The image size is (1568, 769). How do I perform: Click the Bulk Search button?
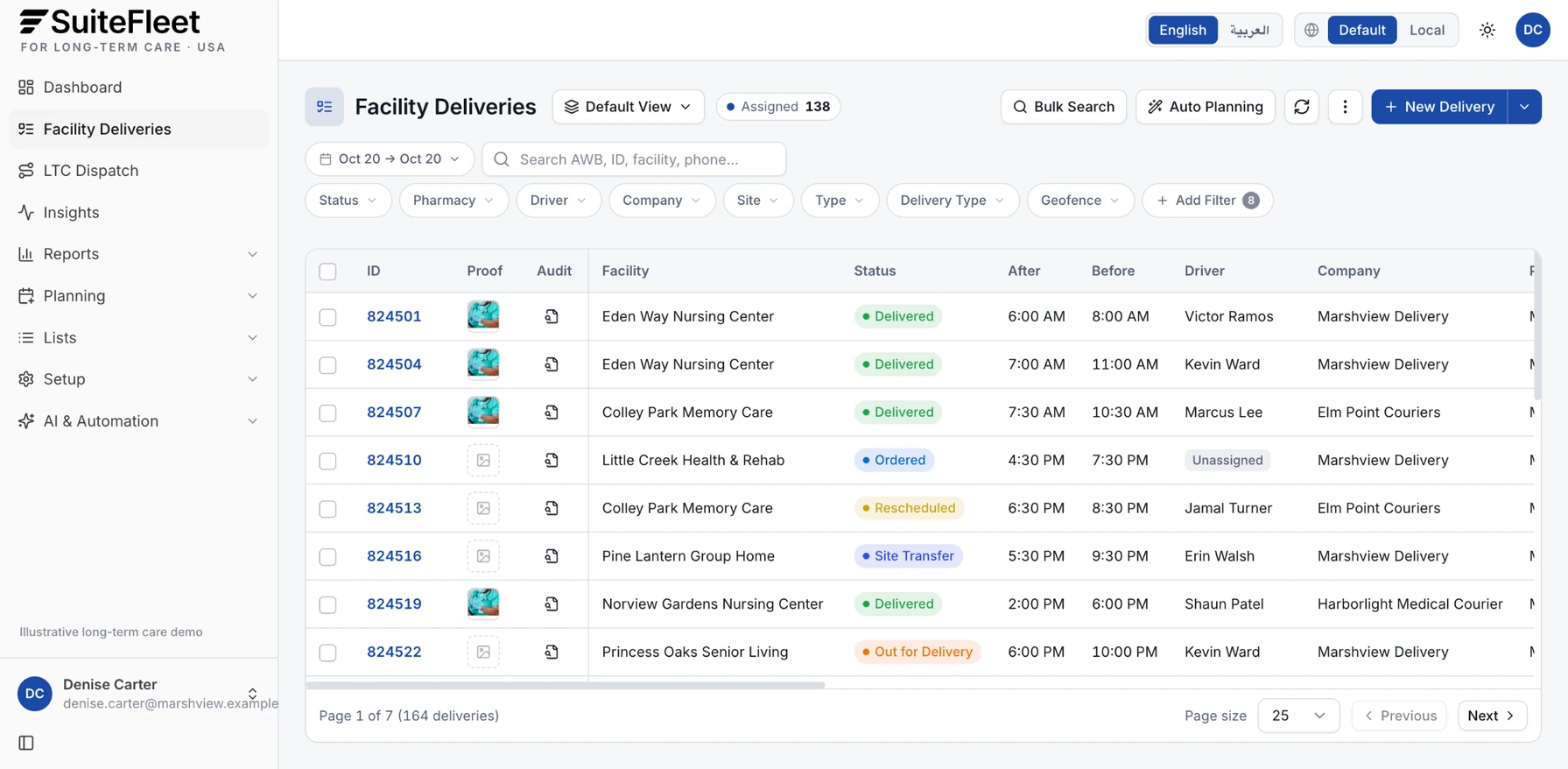1064,107
